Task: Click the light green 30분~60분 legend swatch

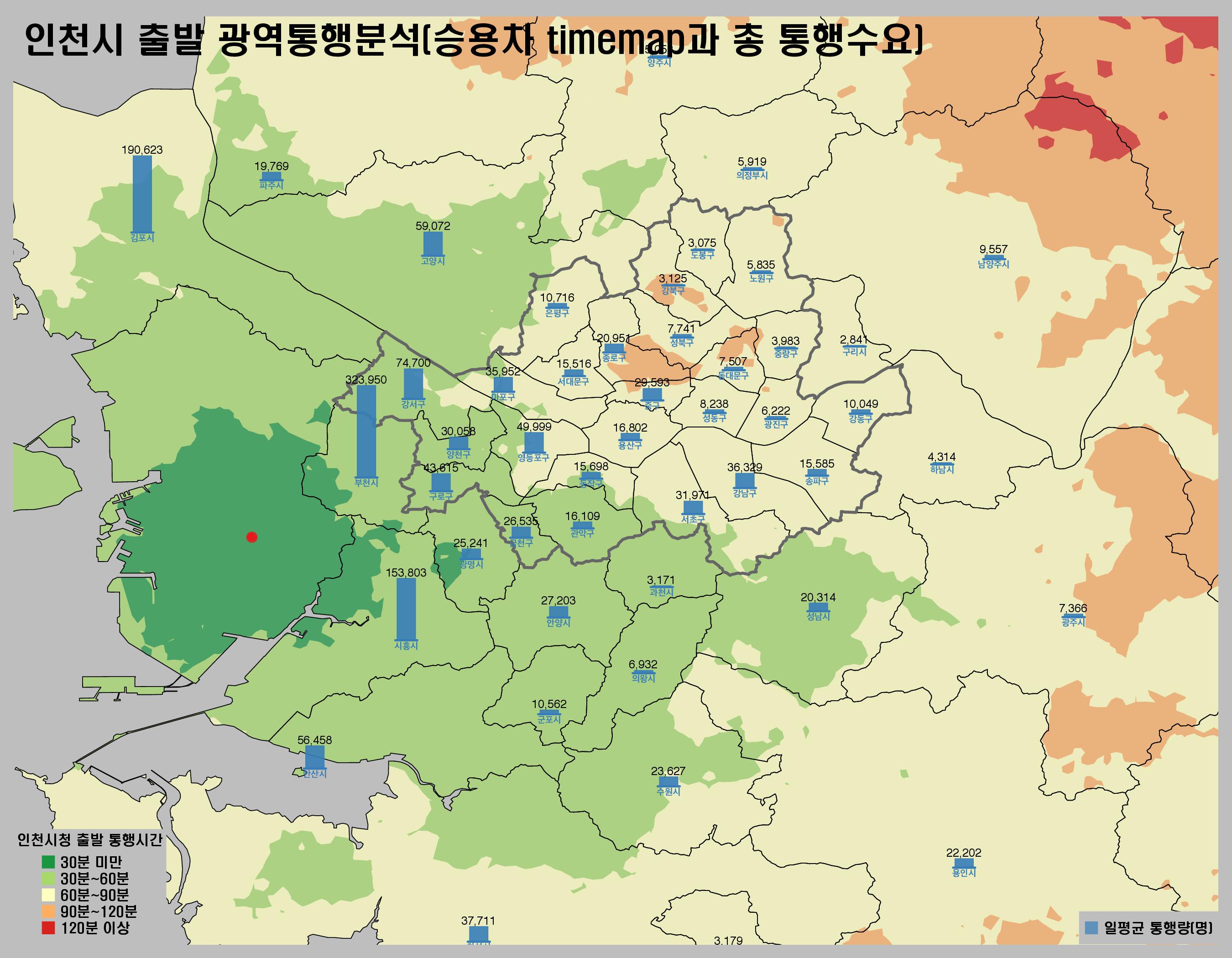Action: 48,879
